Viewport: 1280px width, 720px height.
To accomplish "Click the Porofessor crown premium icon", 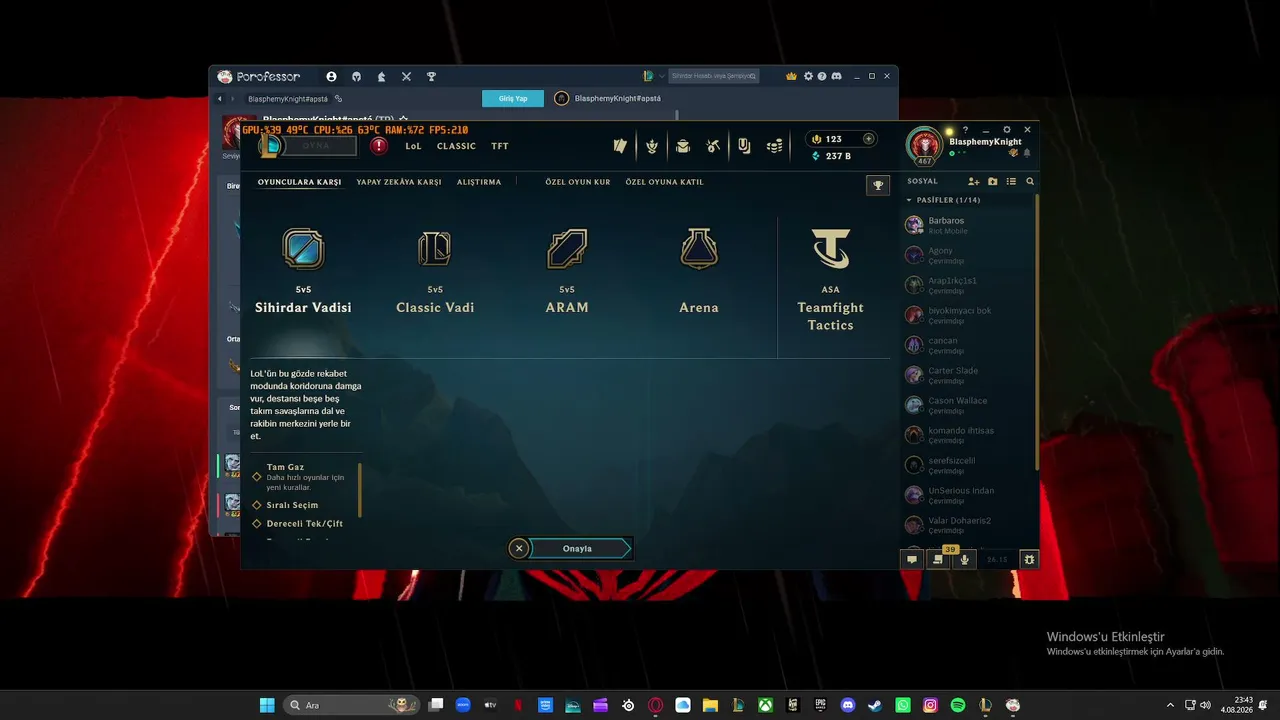I will coord(791,76).
